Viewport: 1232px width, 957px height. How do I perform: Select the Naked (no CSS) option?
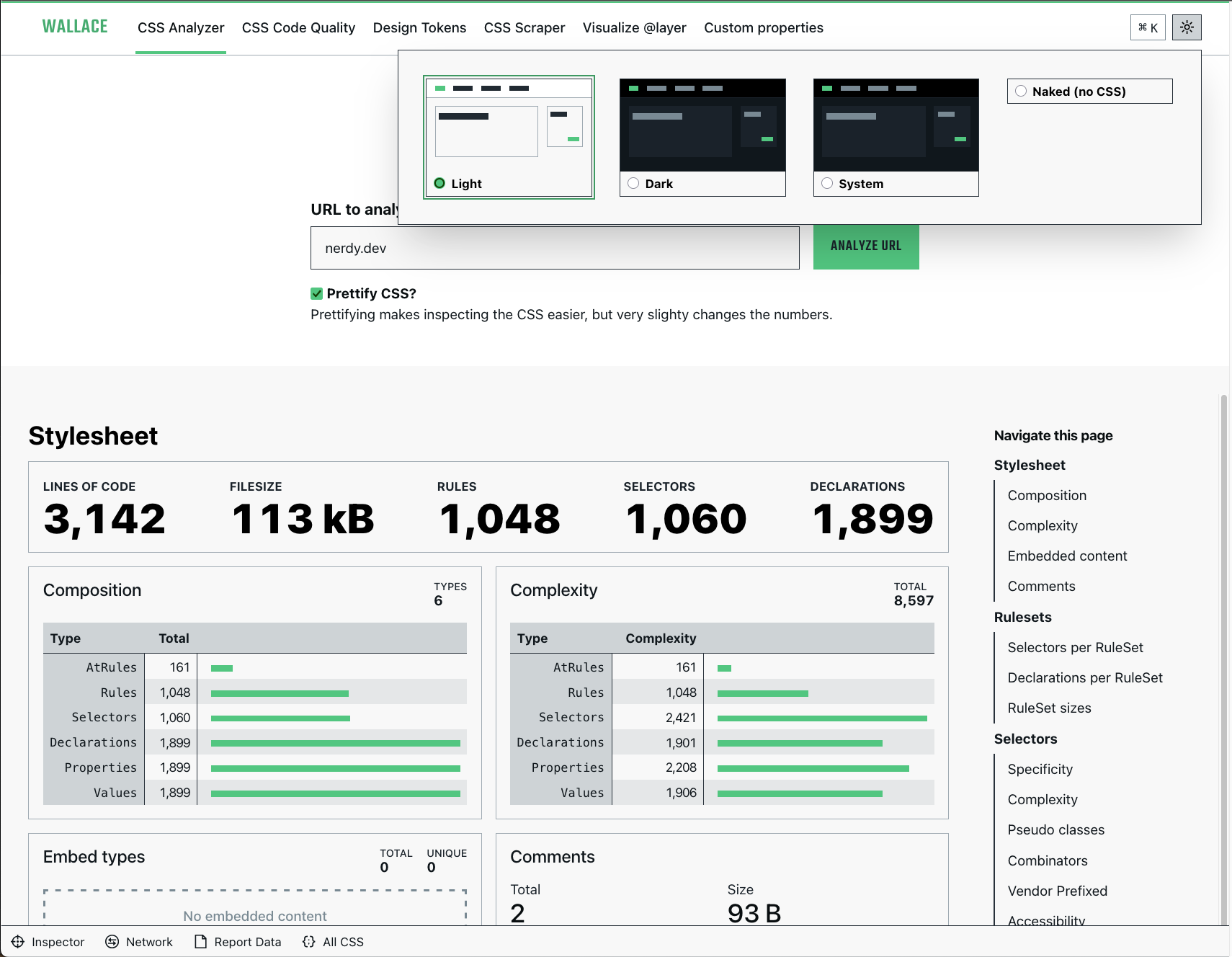pyautogui.click(x=1021, y=92)
